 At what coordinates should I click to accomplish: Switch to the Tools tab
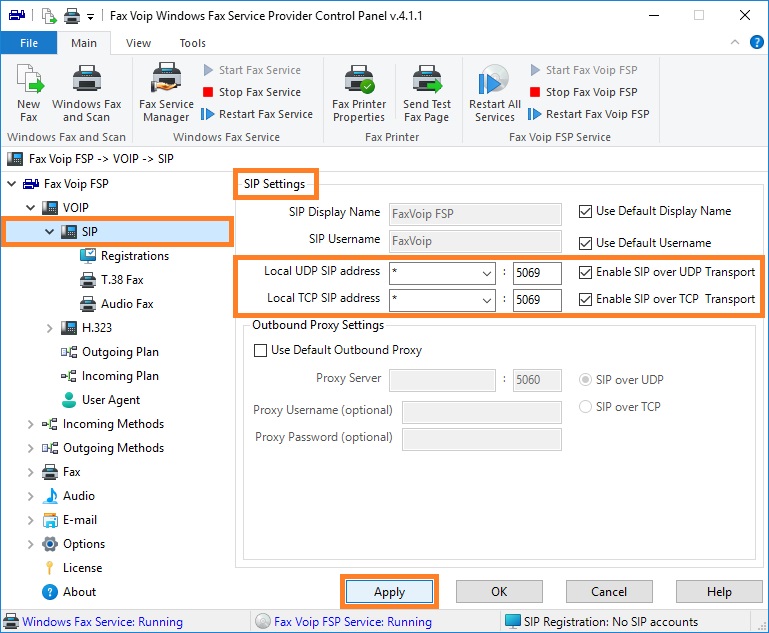(192, 43)
